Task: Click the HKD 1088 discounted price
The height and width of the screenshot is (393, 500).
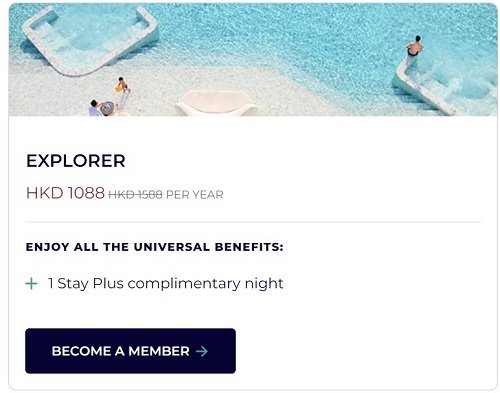Action: tap(65, 193)
